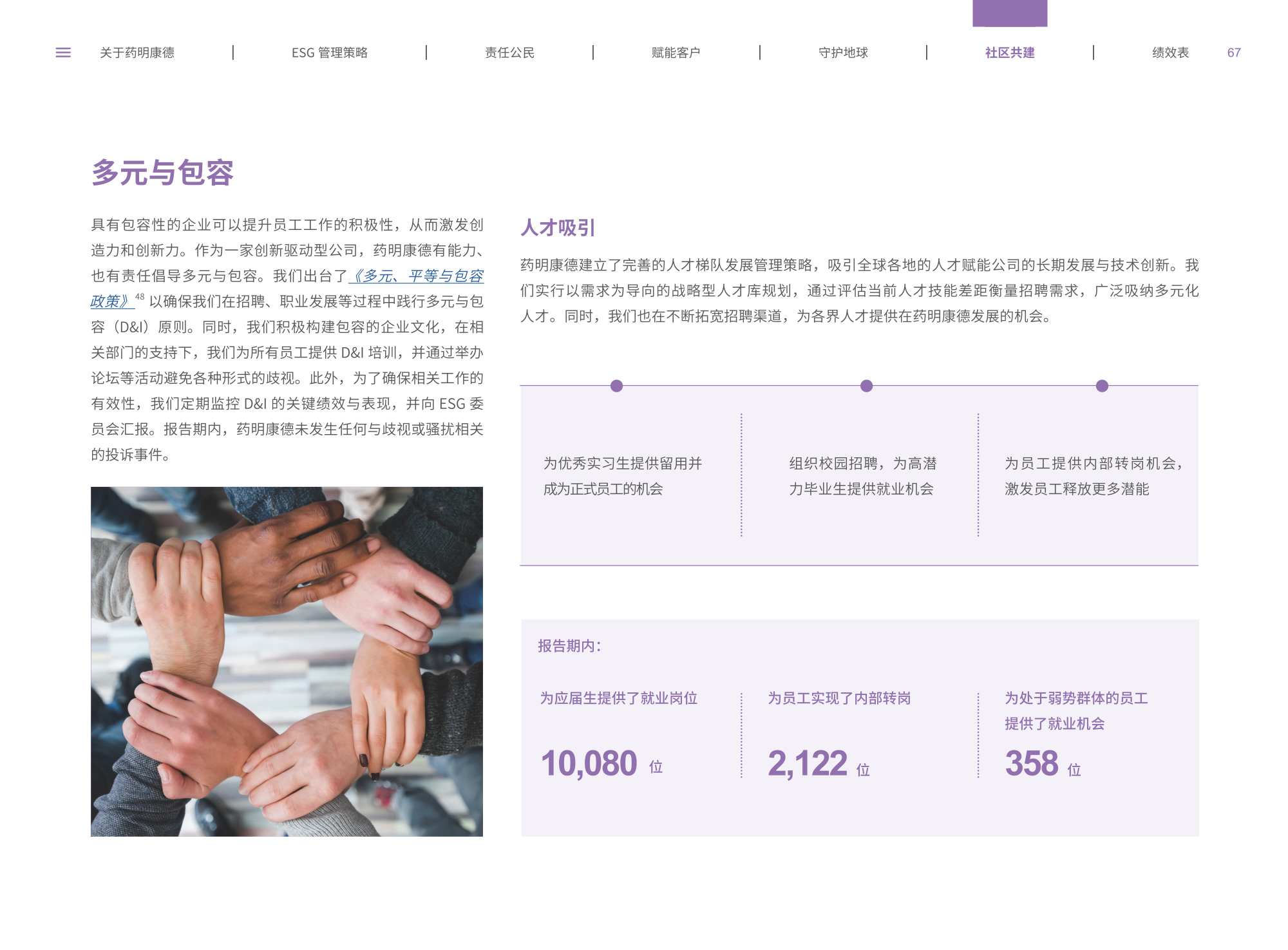This screenshot has height=950, width=1288.
Task: Click the third timeline dot marker
Action: pyautogui.click(x=1102, y=386)
